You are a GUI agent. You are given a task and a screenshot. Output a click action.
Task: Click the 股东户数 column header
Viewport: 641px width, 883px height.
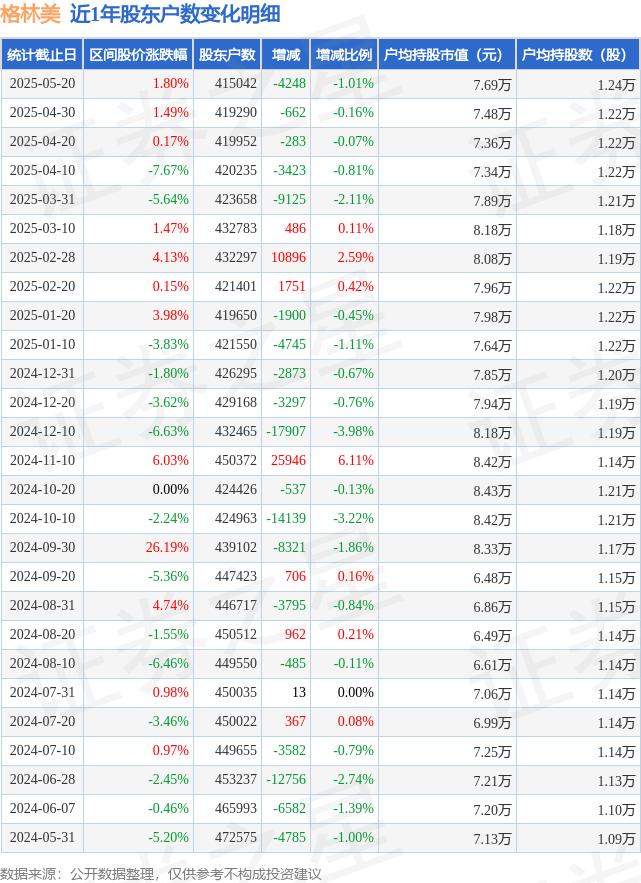pyautogui.click(x=227, y=55)
